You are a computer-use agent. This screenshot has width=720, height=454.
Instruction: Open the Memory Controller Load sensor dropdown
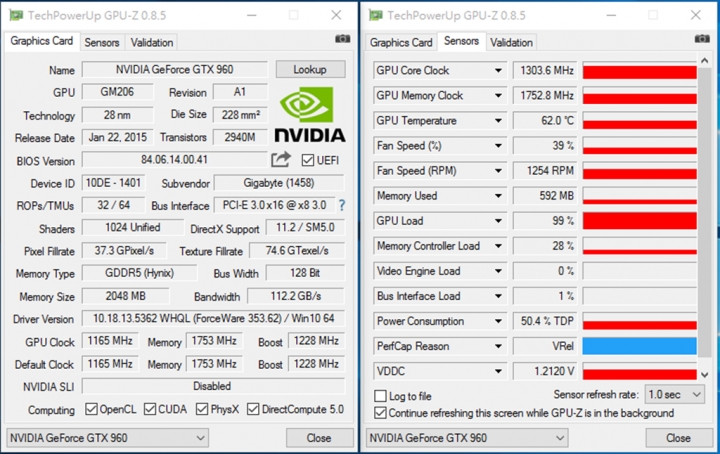tap(498, 246)
